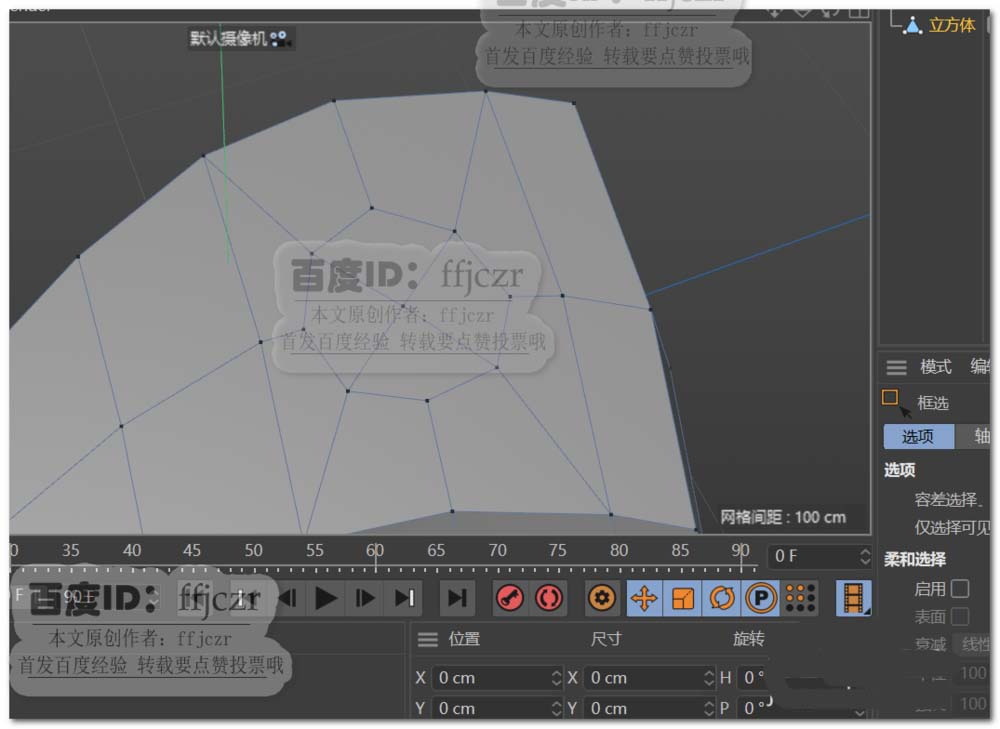Click the 尺寸 column header

click(x=606, y=639)
